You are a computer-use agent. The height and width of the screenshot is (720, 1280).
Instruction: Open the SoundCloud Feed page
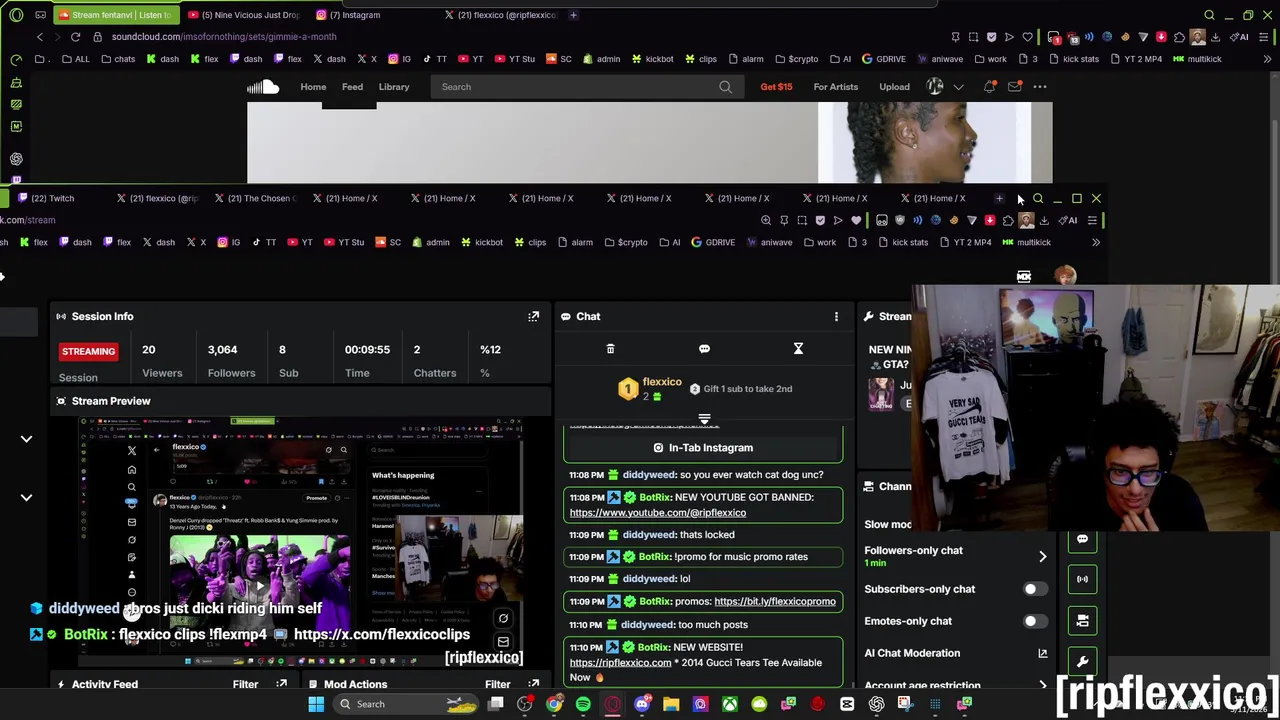352,87
